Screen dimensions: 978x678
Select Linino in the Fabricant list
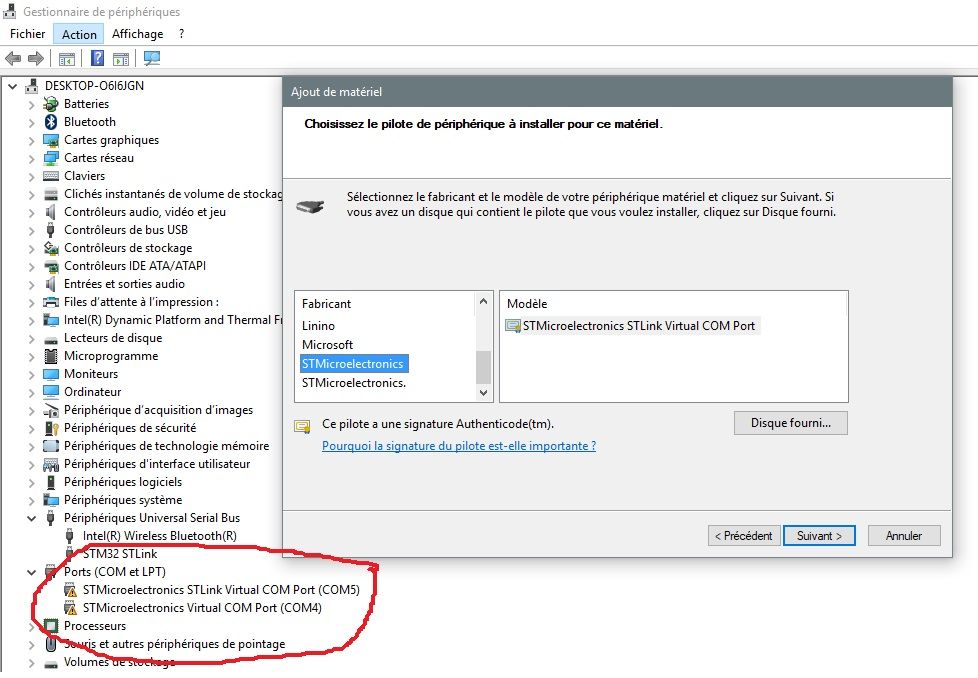tap(318, 326)
